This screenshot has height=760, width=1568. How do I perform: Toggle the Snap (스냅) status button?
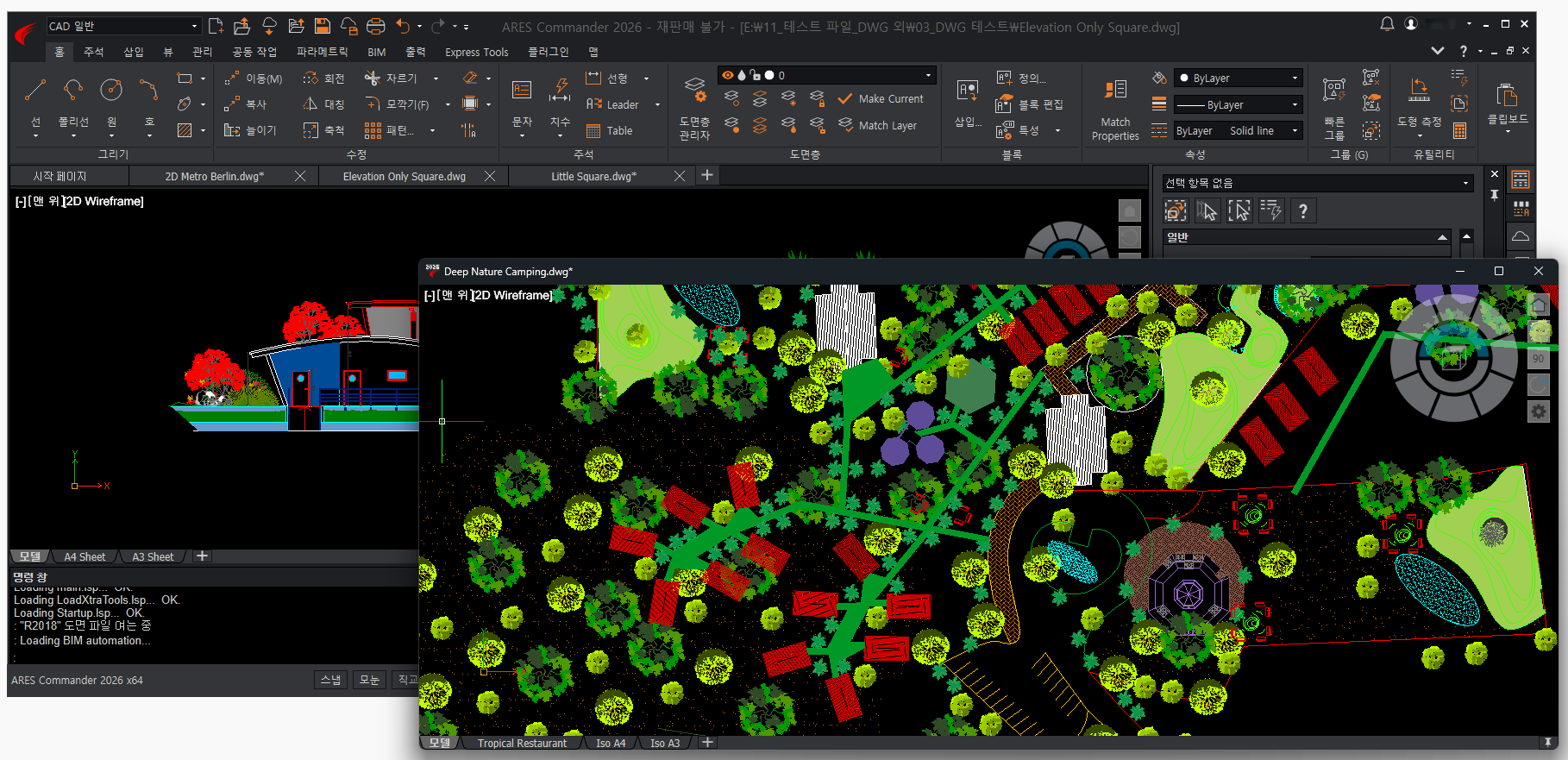(330, 680)
